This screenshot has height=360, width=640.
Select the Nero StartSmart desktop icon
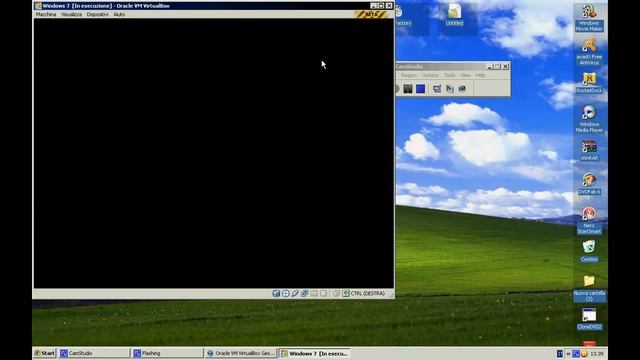(x=589, y=220)
